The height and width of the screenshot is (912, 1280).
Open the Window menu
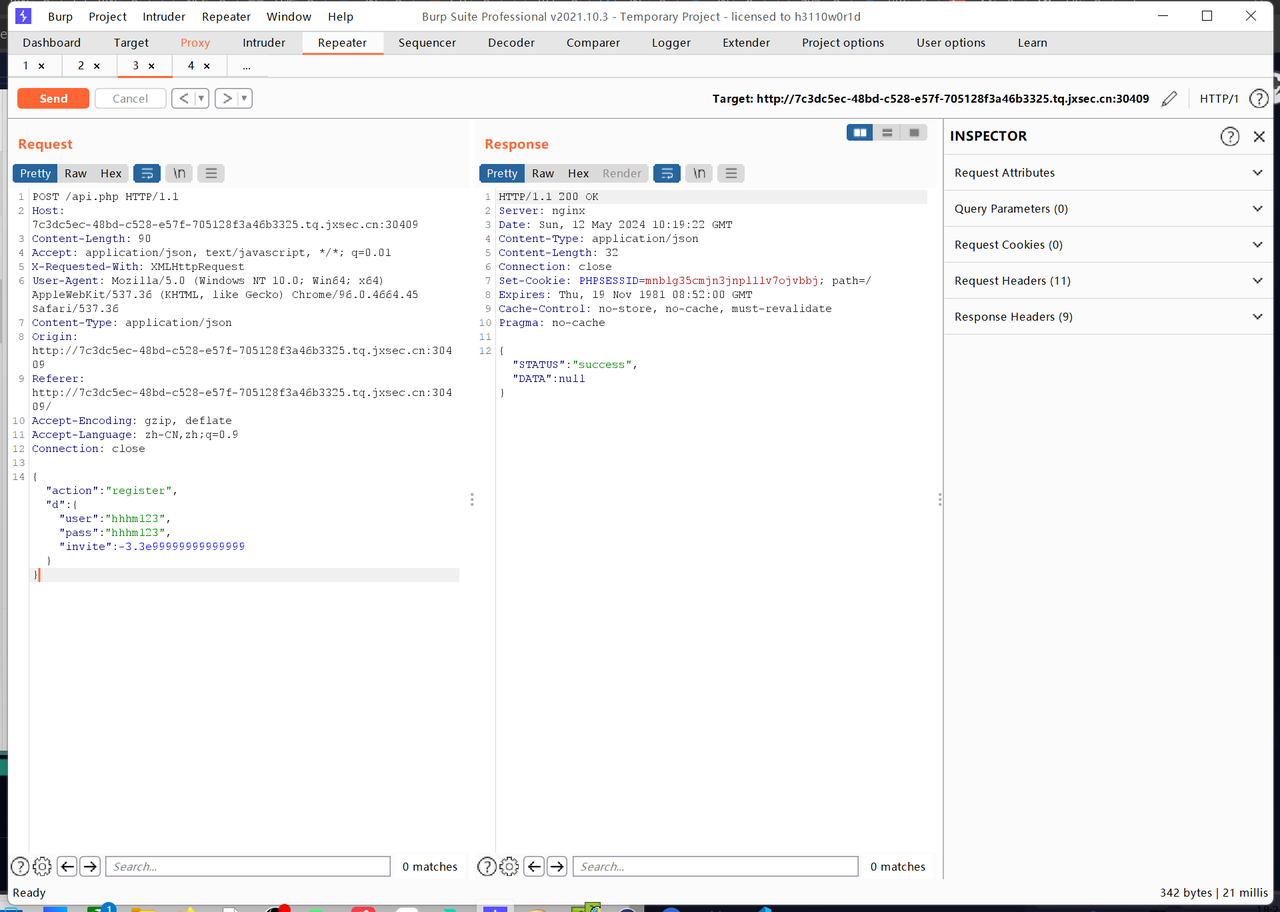pos(287,16)
